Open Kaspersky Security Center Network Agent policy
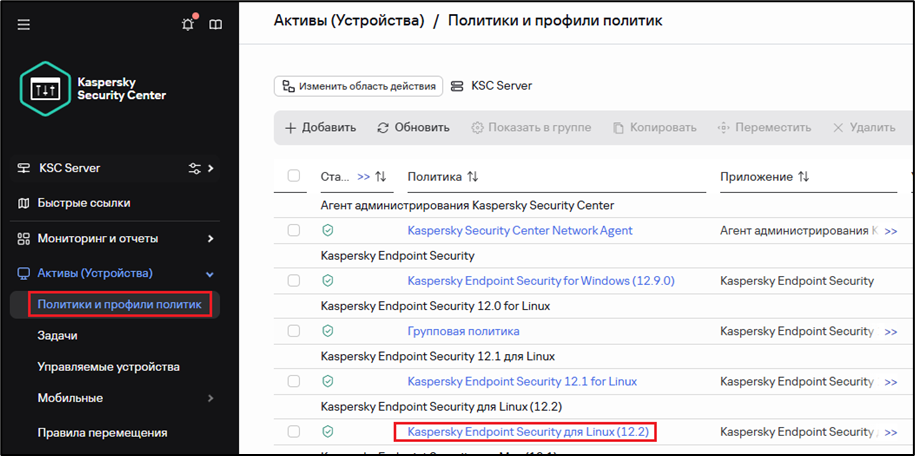The image size is (915, 456). pos(519,231)
